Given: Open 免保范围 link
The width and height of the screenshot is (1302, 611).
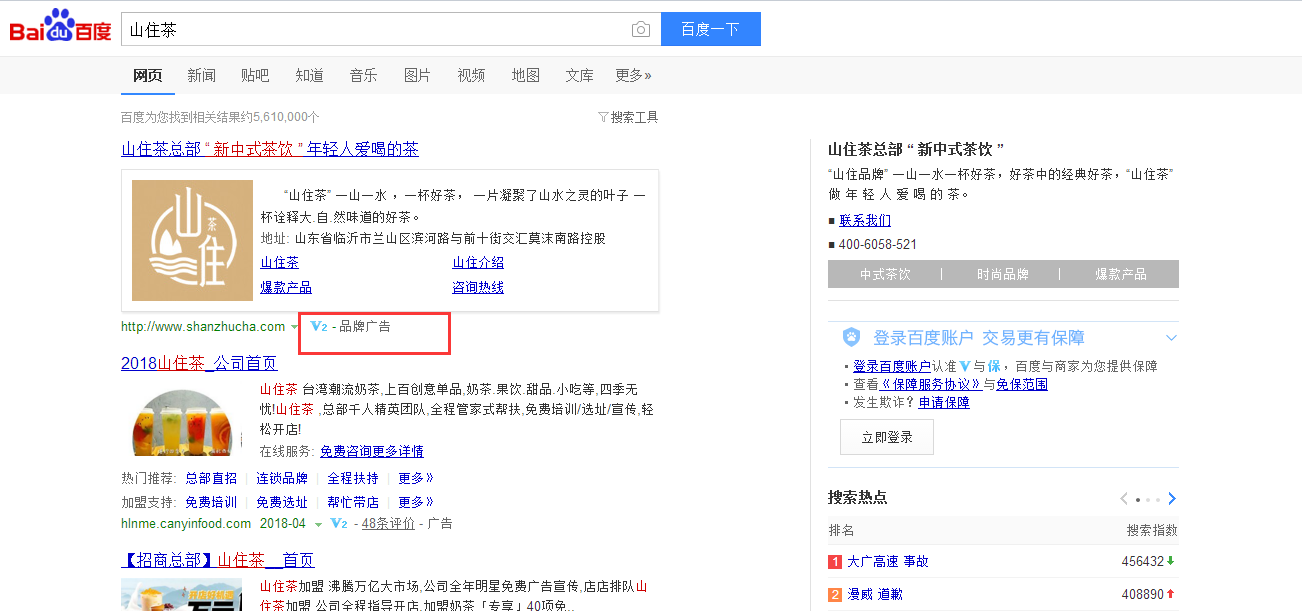Looking at the screenshot, I should pyautogui.click(x=1021, y=384).
